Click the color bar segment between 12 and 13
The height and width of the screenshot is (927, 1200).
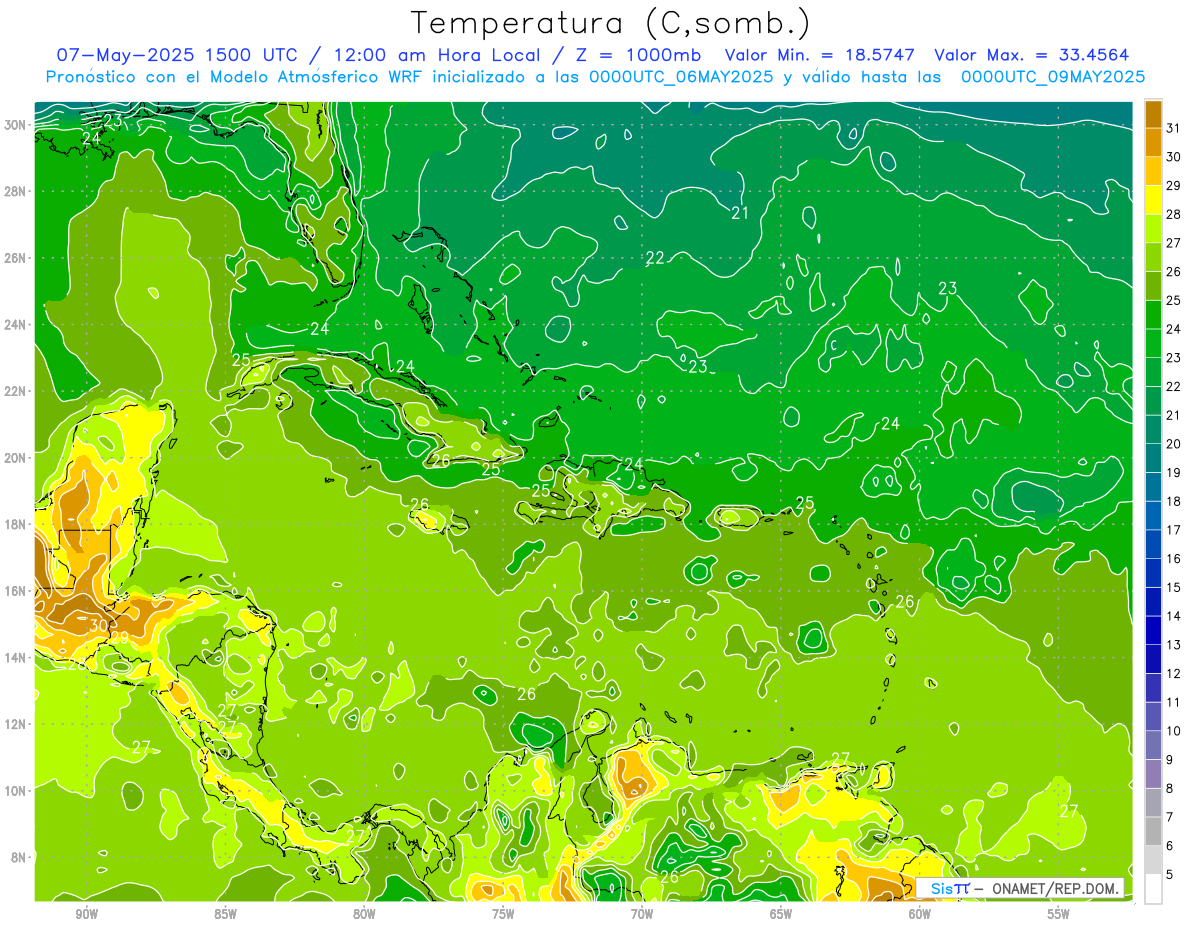click(x=1153, y=659)
